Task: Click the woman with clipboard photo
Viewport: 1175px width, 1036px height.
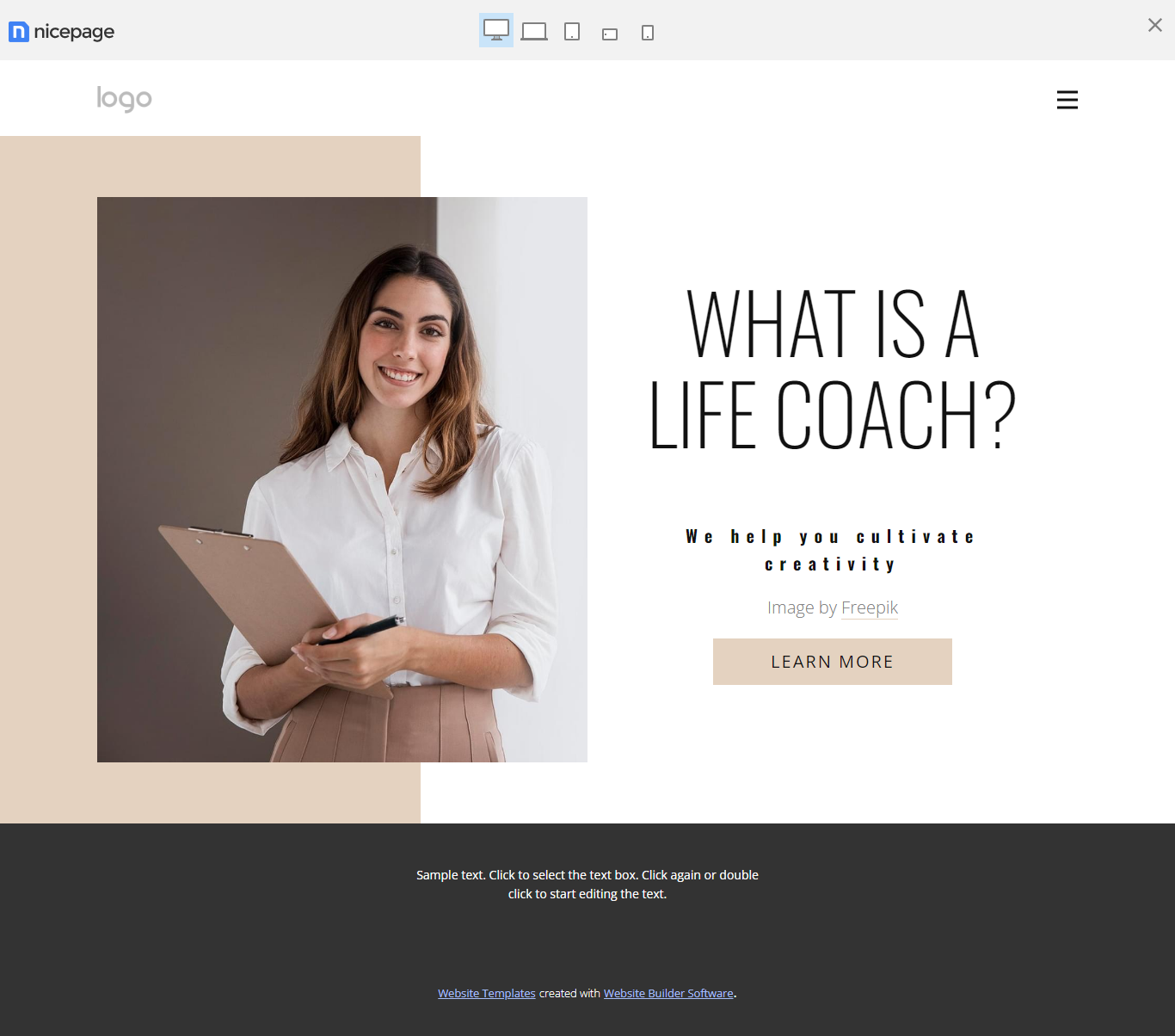Action: point(342,479)
